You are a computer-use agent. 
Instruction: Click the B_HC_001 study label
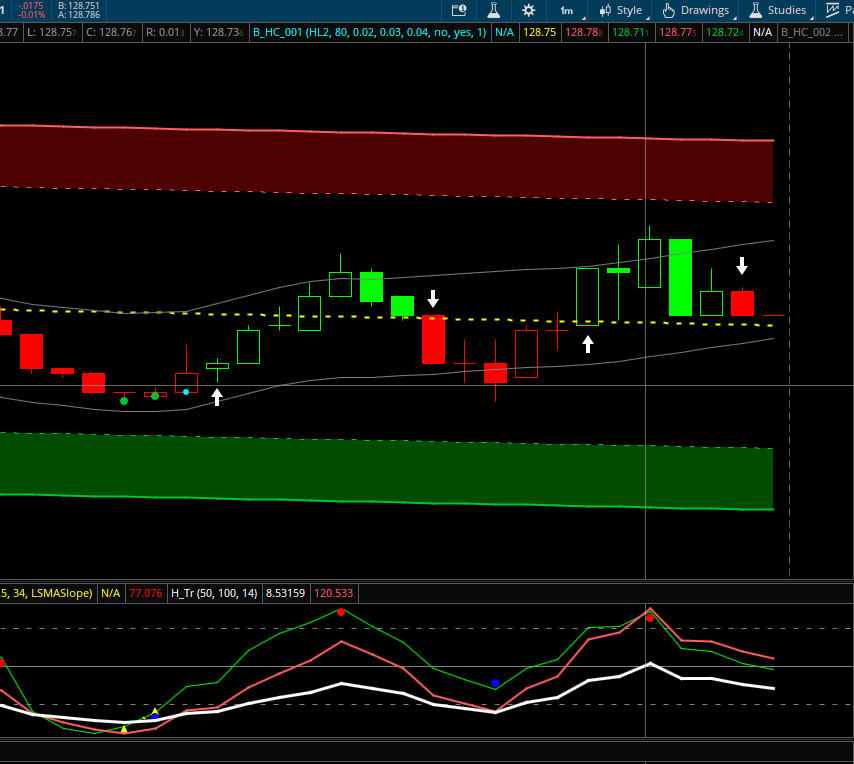coord(369,32)
